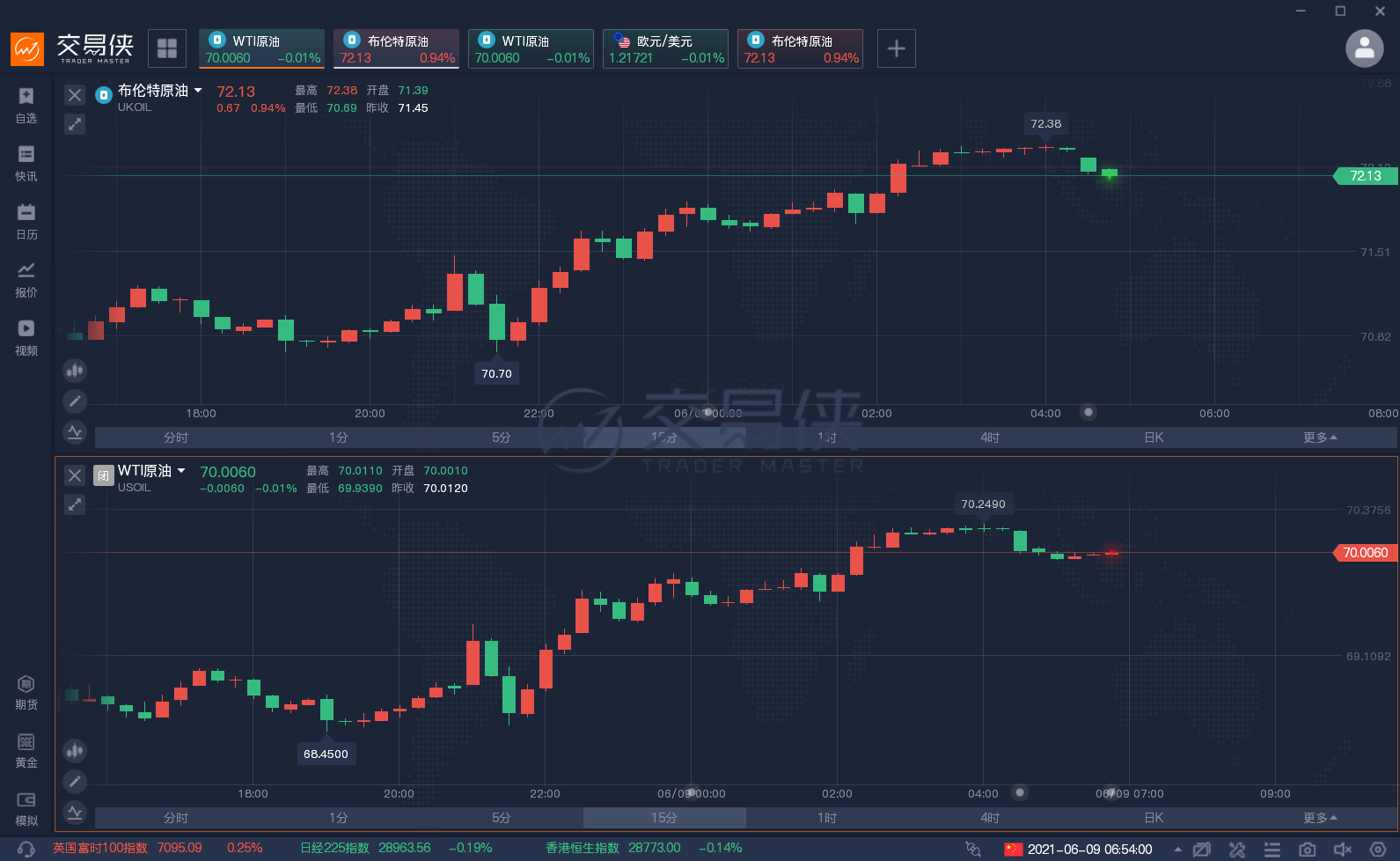Viewport: 1400px width, 861px height.
Task: Open 更多 timeframes menu on Brent chart
Action: tap(1319, 438)
